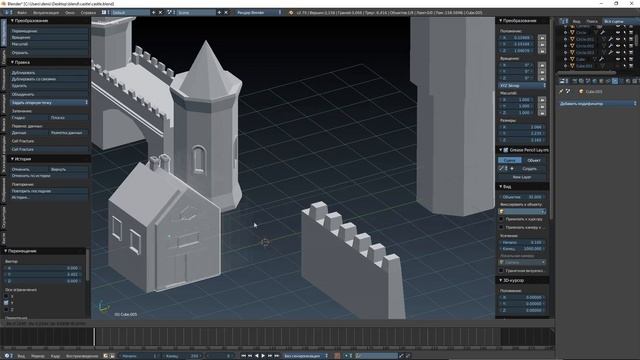
Task: Open the Файл menu
Action: point(22,13)
